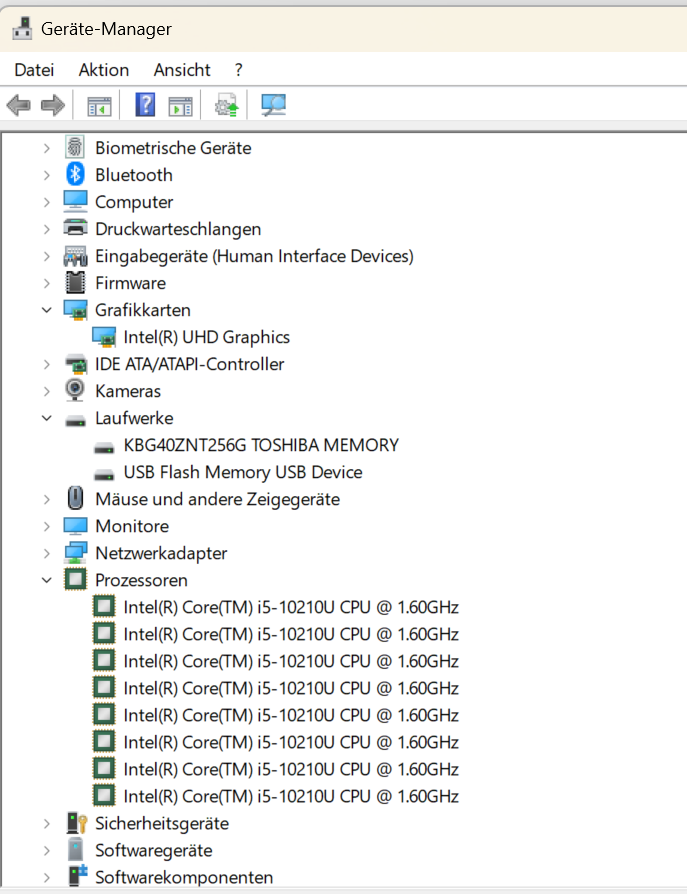Click the Prozessoren category chip icon
Viewport: 687px width, 894px height.
[x=75, y=579]
